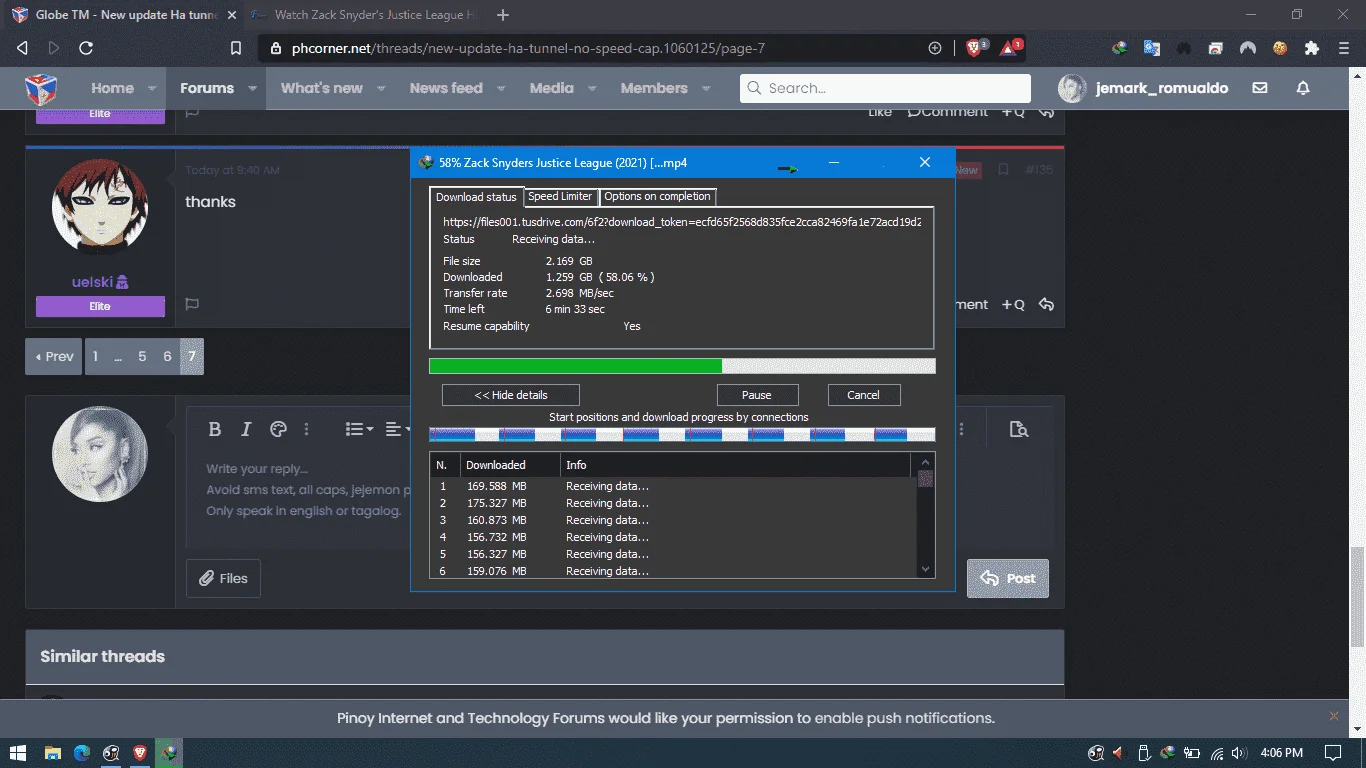Open the text color palette icon
The image size is (1366, 768).
coord(279,429)
